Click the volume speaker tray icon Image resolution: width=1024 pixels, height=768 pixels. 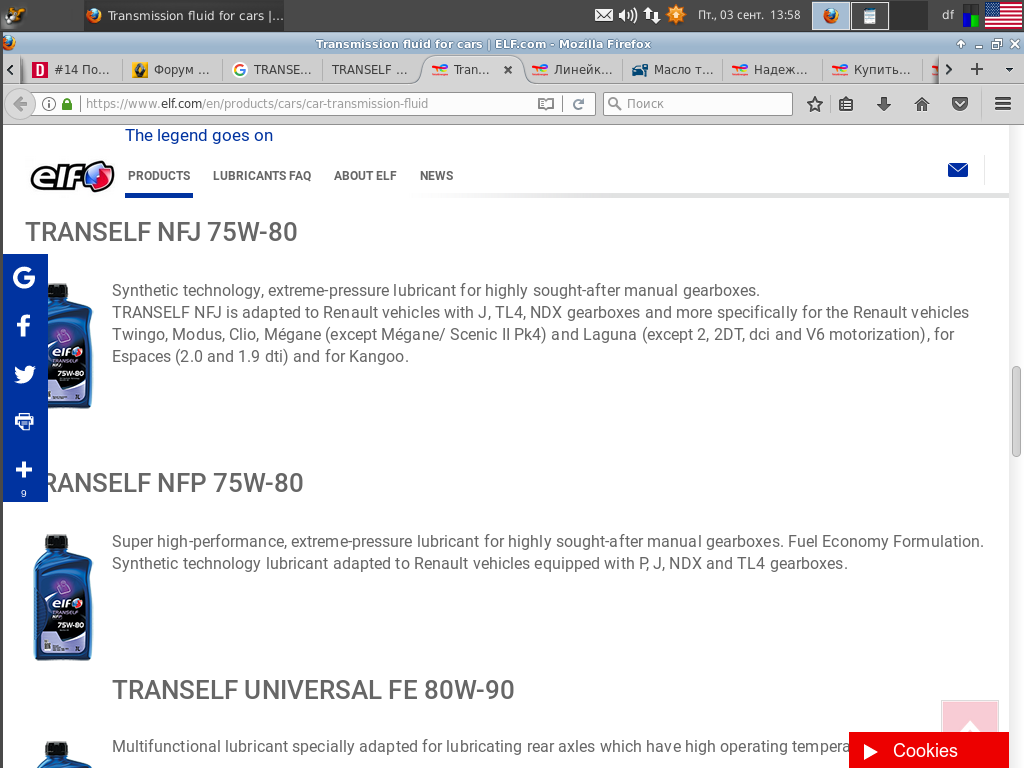pyautogui.click(x=628, y=15)
